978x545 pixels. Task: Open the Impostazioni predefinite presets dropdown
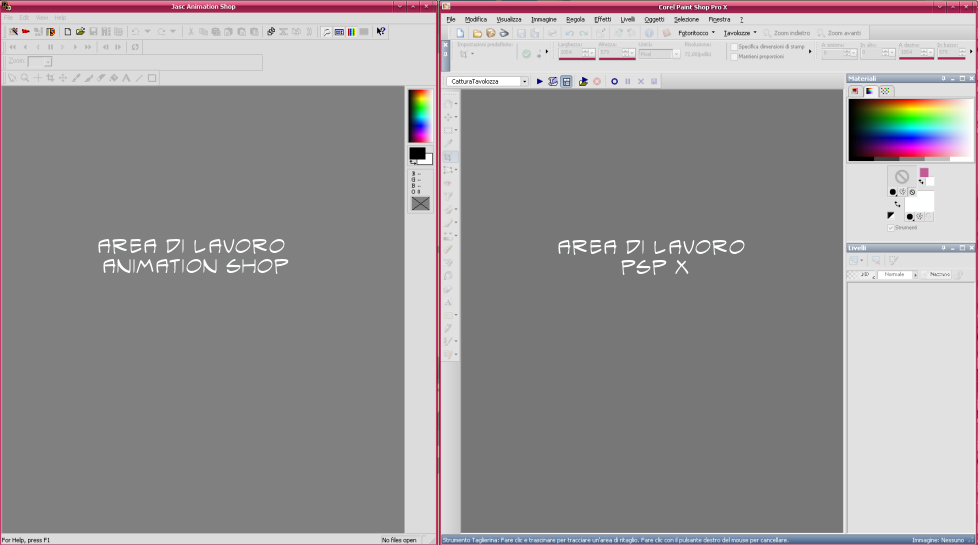point(472,54)
